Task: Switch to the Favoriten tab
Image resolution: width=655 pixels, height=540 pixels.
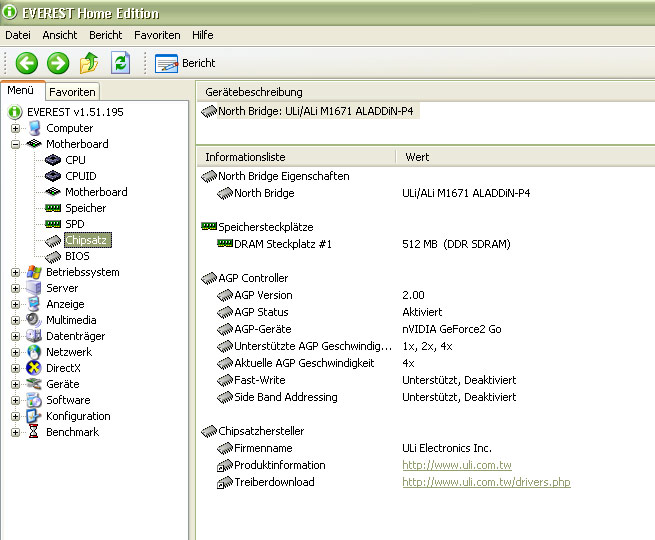Action: click(72, 92)
